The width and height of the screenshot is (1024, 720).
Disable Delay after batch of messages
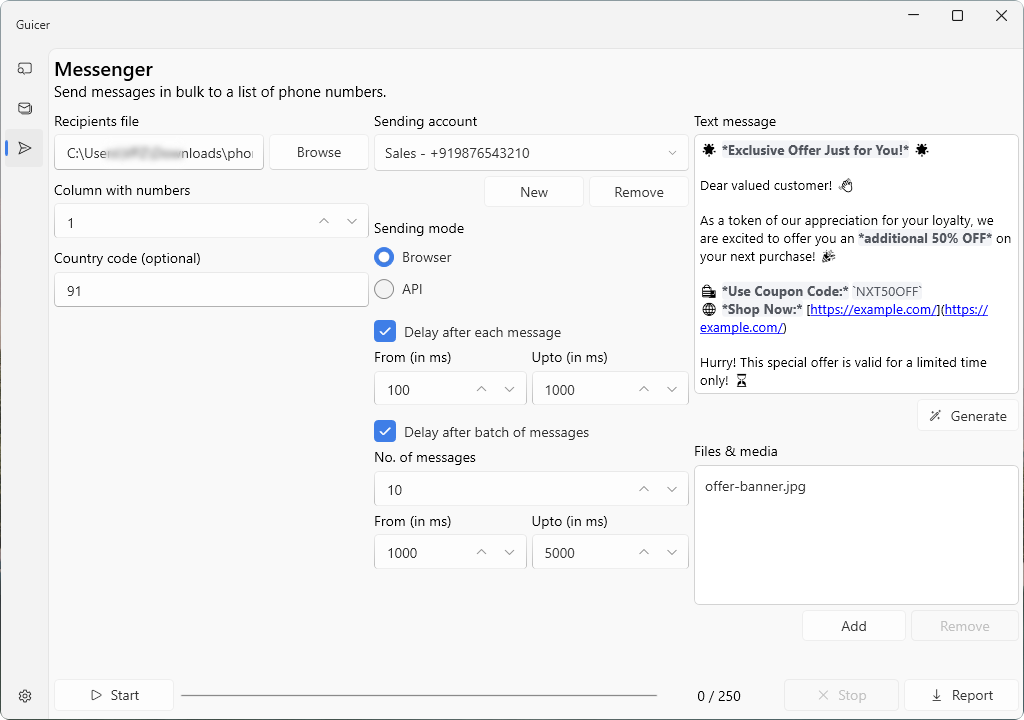384,432
